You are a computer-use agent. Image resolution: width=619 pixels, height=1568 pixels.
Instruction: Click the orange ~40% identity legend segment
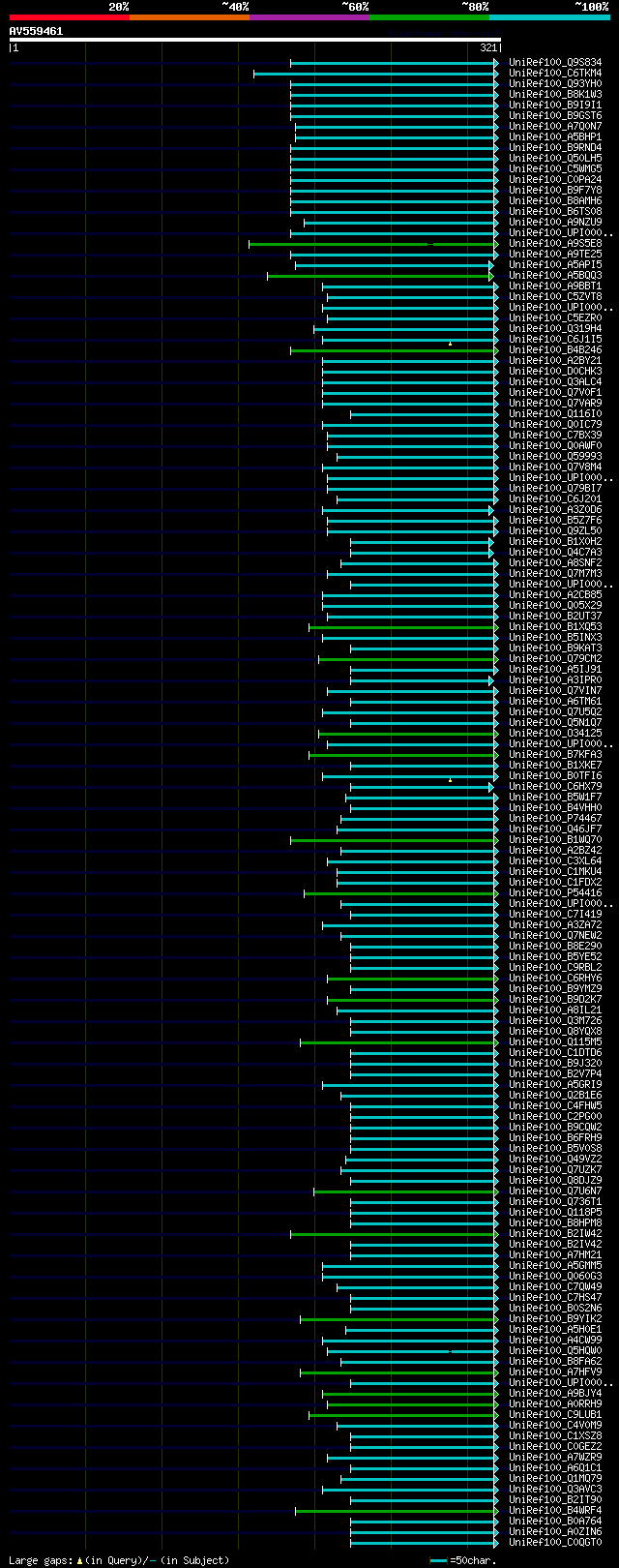click(x=190, y=16)
